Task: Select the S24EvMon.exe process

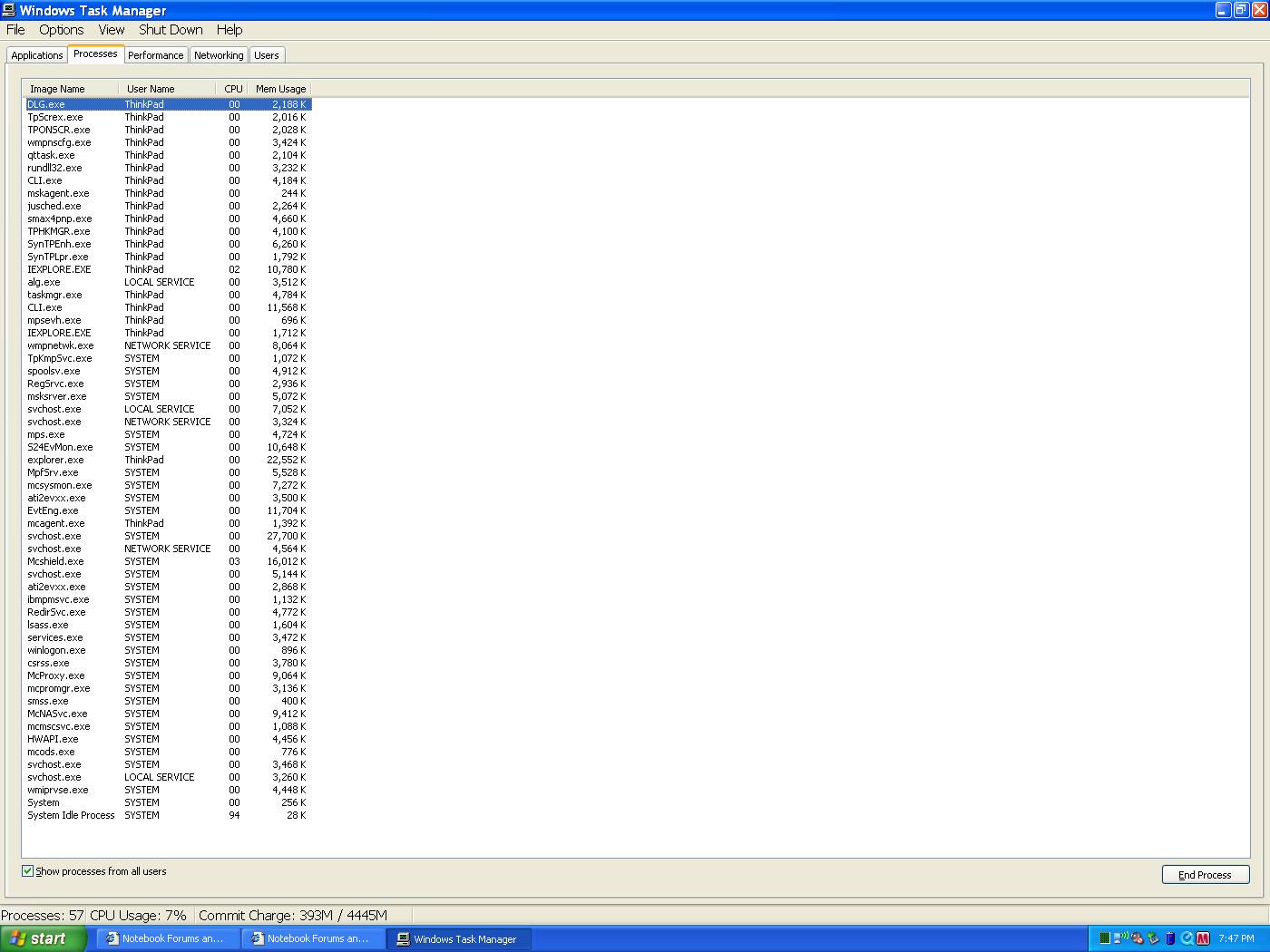Action: pos(169,447)
